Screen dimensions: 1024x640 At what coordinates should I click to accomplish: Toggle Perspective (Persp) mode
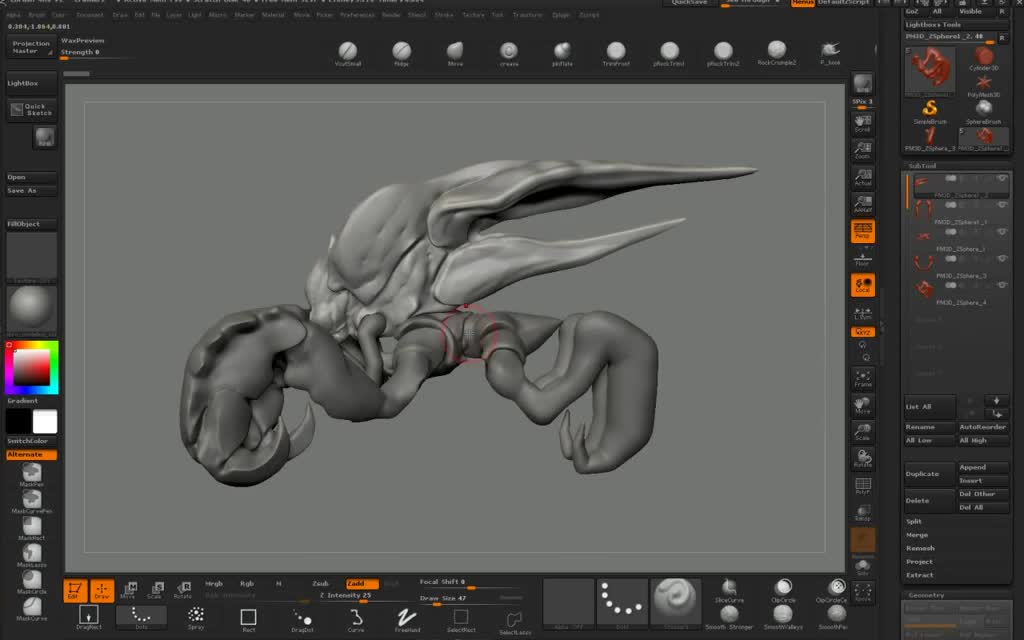(x=863, y=231)
